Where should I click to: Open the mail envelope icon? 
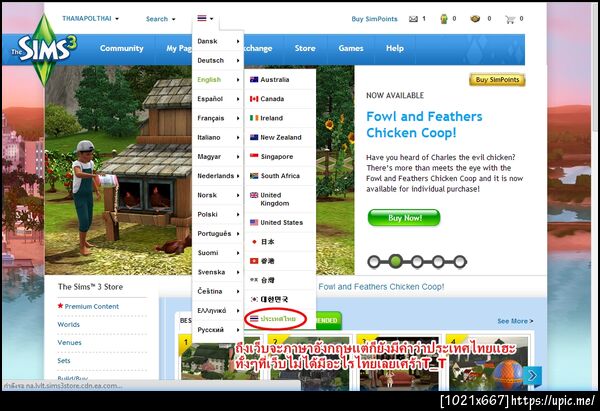413,19
